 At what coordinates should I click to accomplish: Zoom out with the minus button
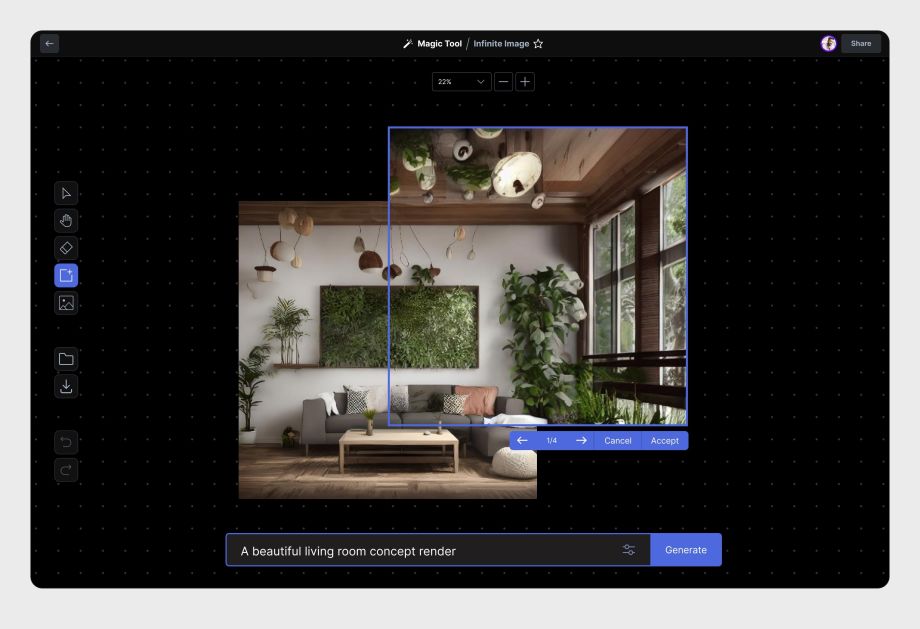[x=503, y=82]
